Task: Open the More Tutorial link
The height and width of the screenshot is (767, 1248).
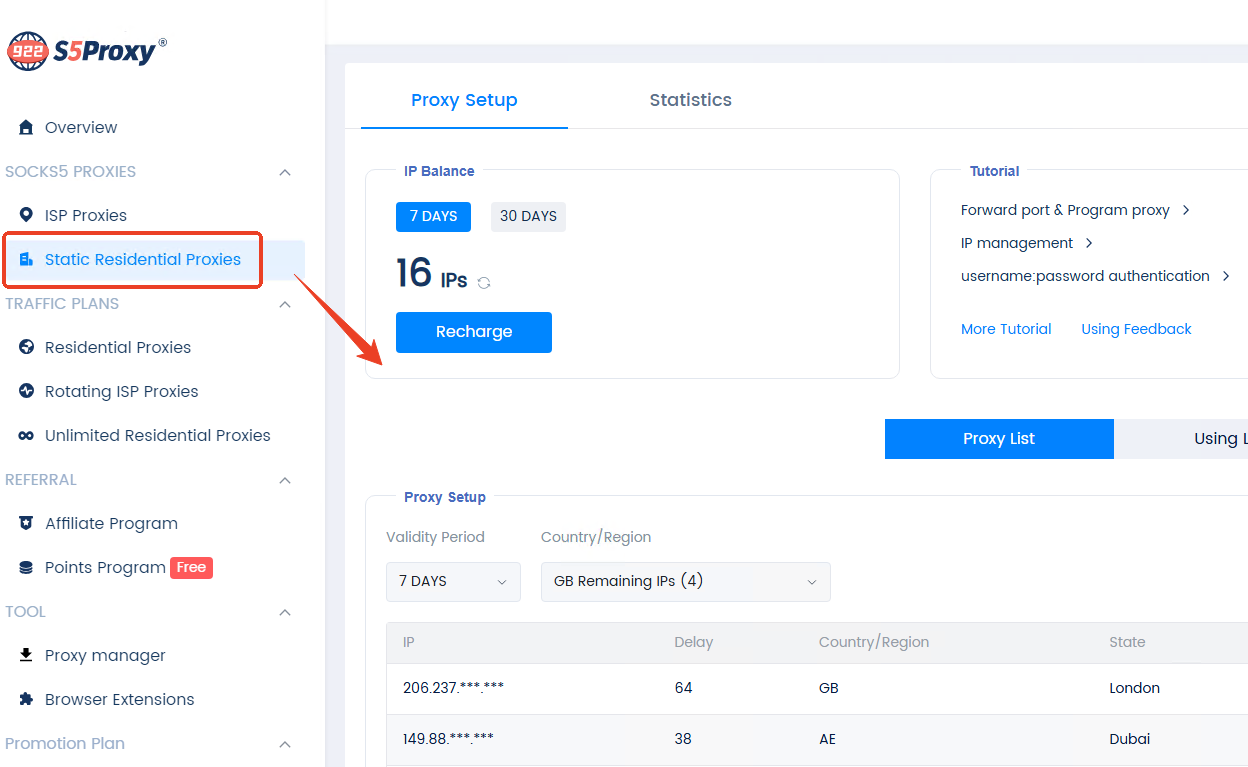Action: click(1006, 329)
